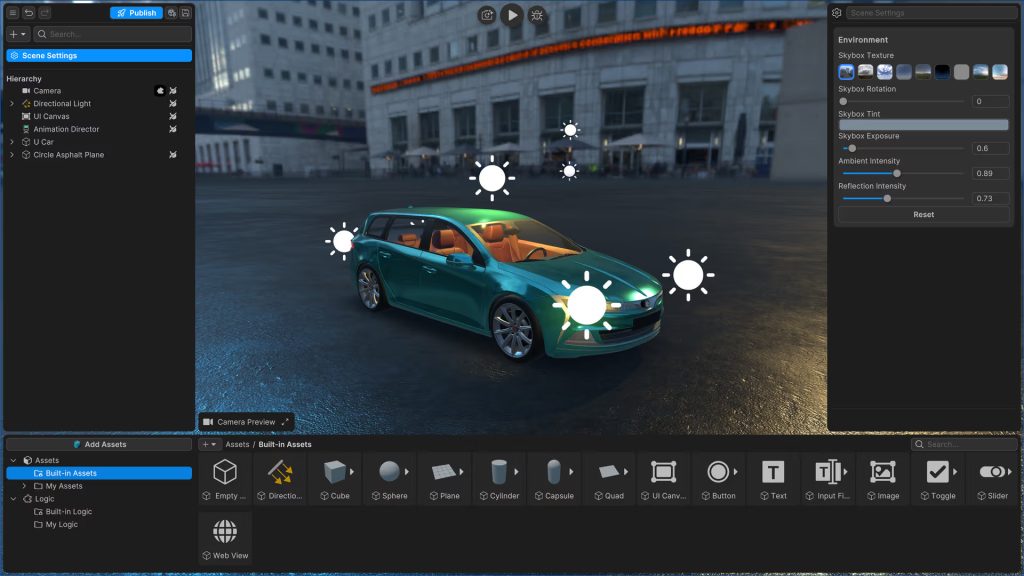Toggle the visibility icon for Directional Light
The image size is (1024, 576).
pyautogui.click(x=173, y=104)
